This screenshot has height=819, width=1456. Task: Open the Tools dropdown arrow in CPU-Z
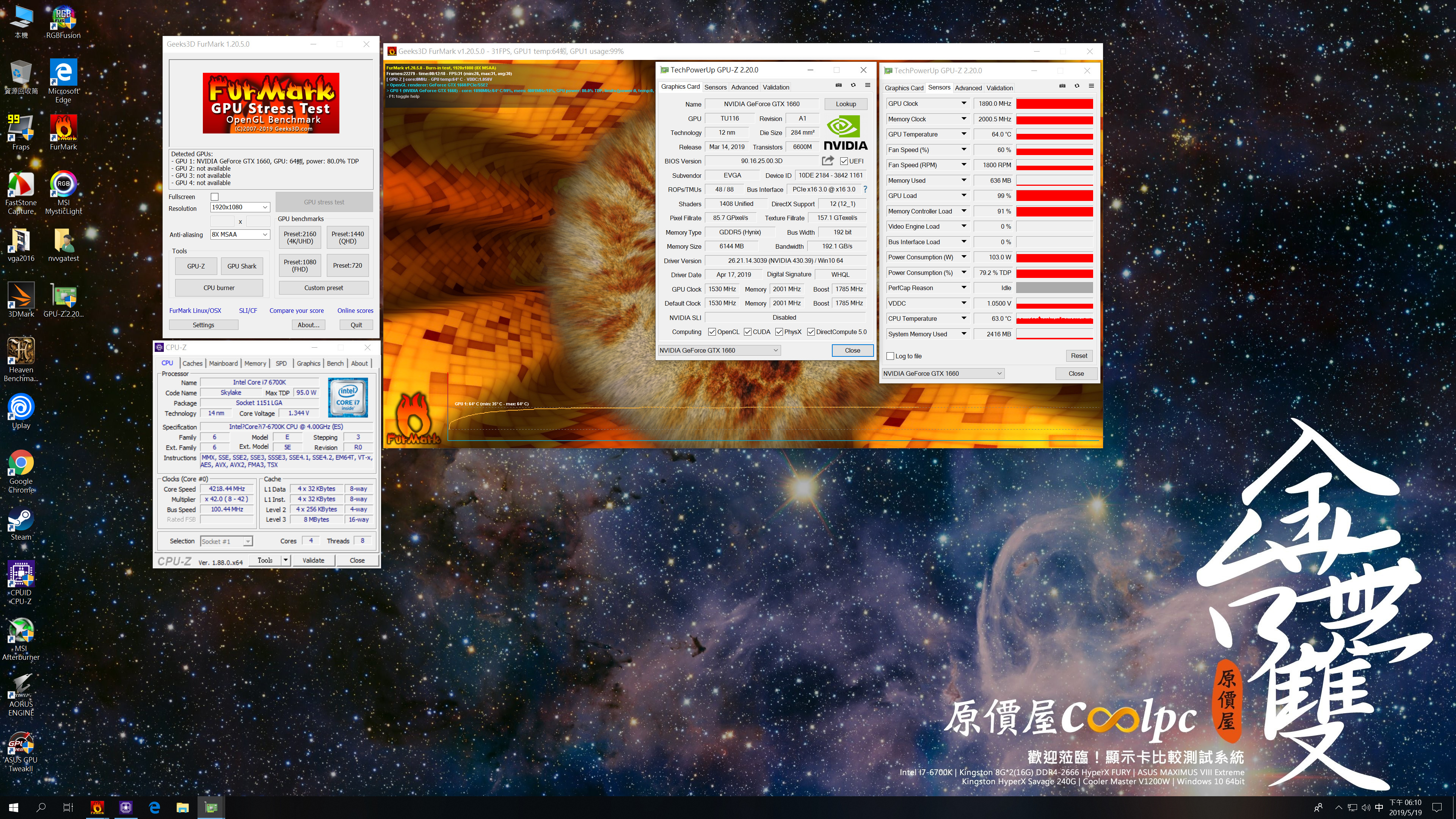coord(286,560)
